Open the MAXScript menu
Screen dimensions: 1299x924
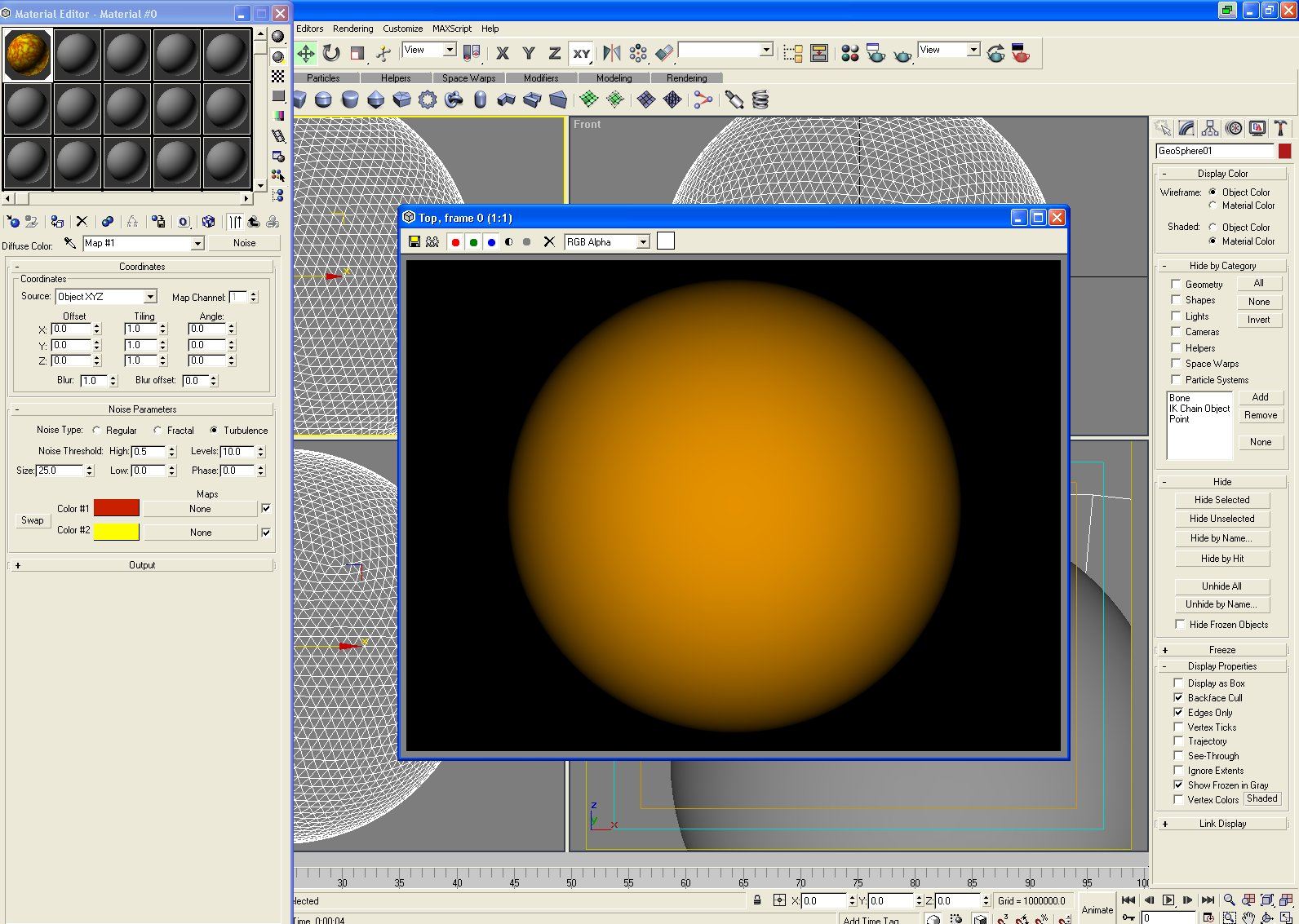(452, 29)
